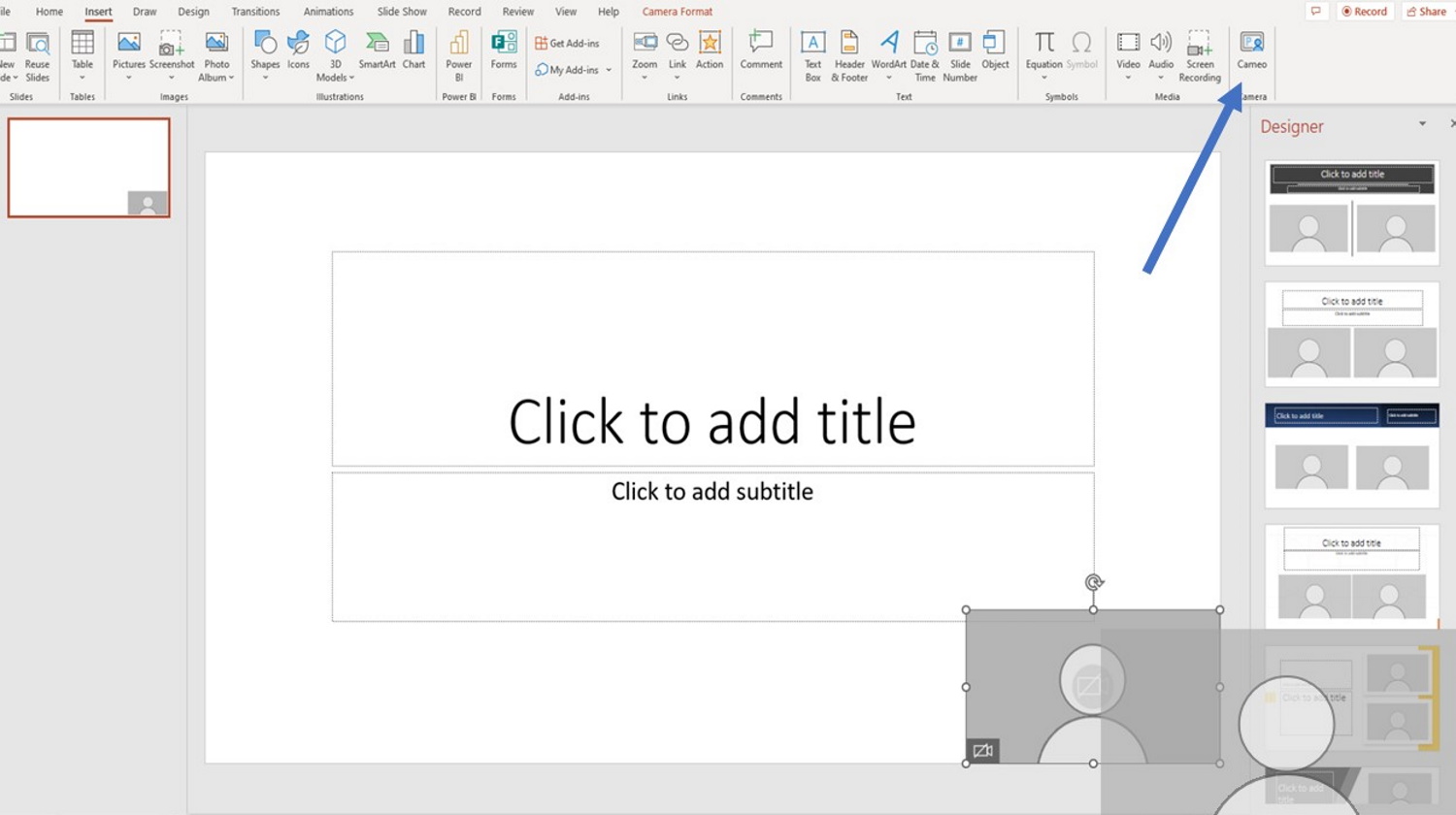Open the Transitions tab
The width and height of the screenshot is (1456, 815).
(x=255, y=12)
